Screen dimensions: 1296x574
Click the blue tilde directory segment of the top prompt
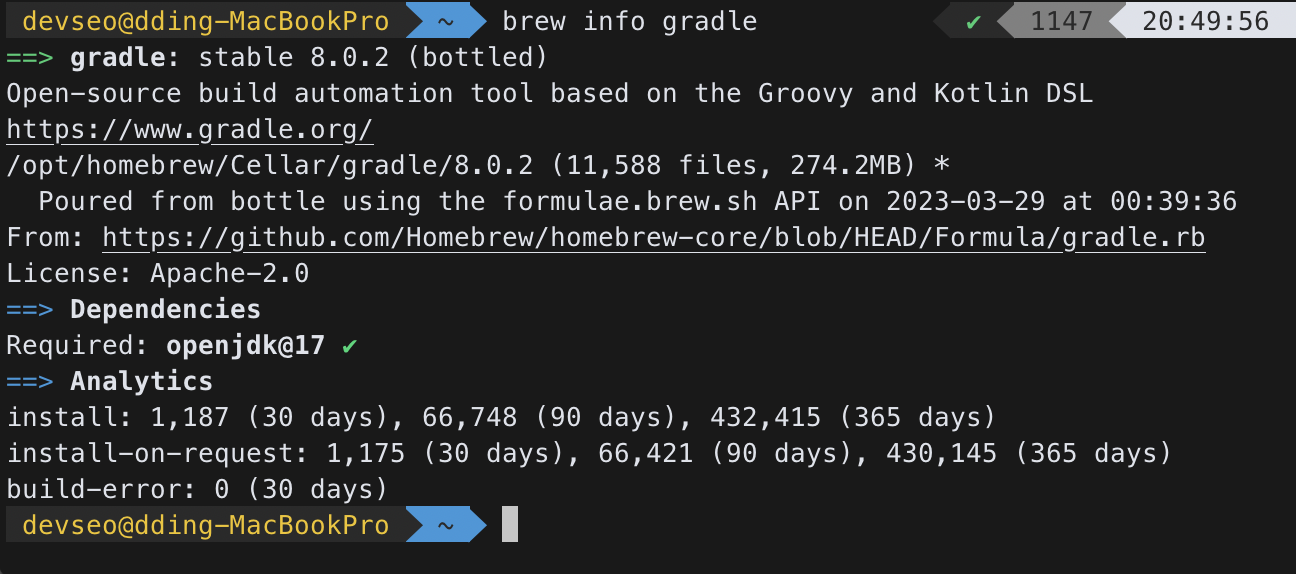(x=446, y=21)
